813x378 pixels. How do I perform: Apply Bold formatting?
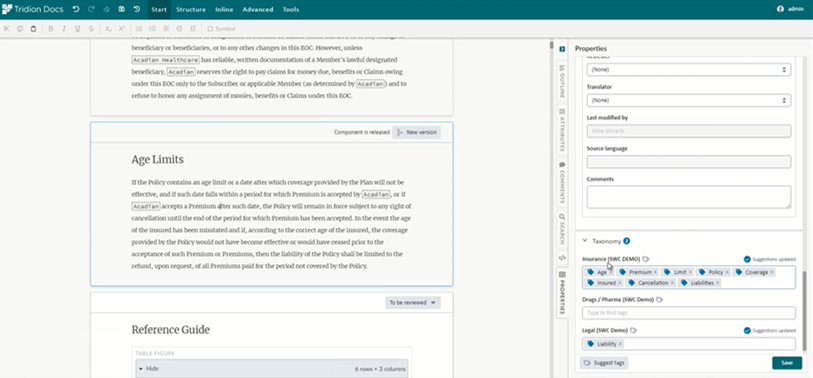pyautogui.click(x=51, y=29)
